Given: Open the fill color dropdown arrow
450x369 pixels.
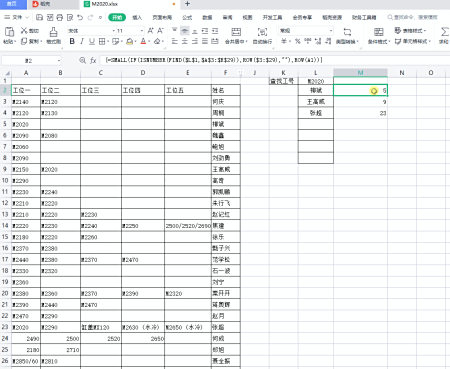Looking at the screenshot, I should pos(136,42).
